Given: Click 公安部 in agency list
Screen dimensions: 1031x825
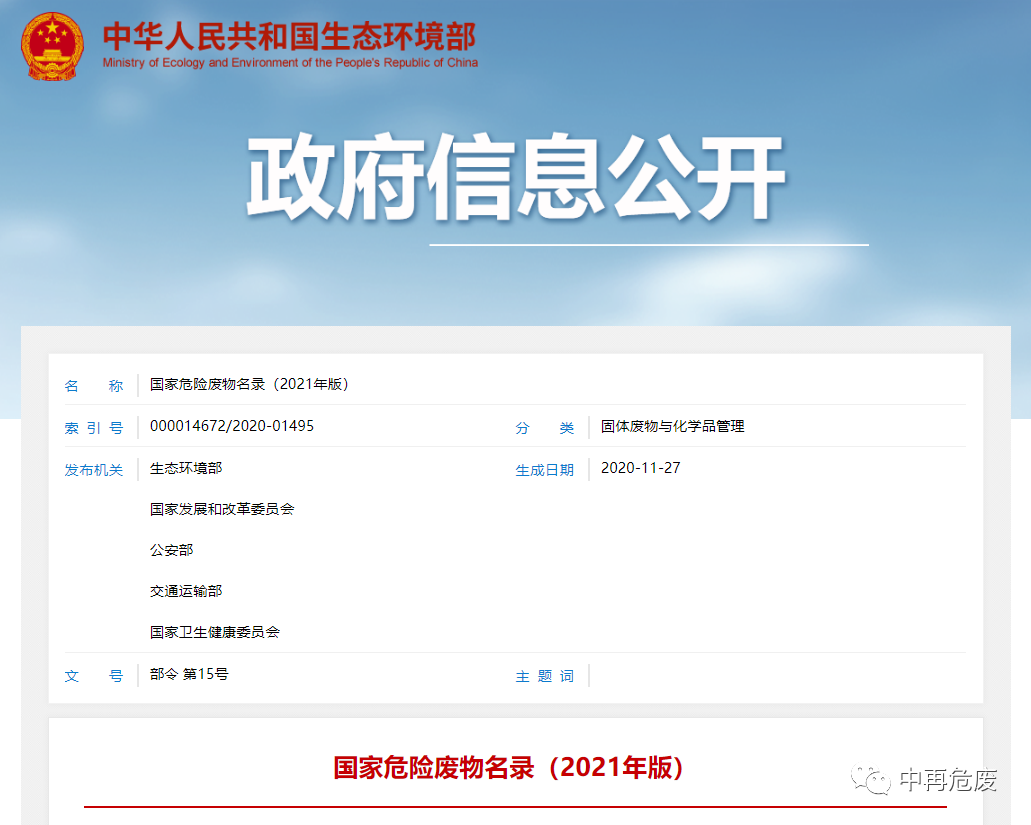Looking at the screenshot, I should click(x=171, y=550).
